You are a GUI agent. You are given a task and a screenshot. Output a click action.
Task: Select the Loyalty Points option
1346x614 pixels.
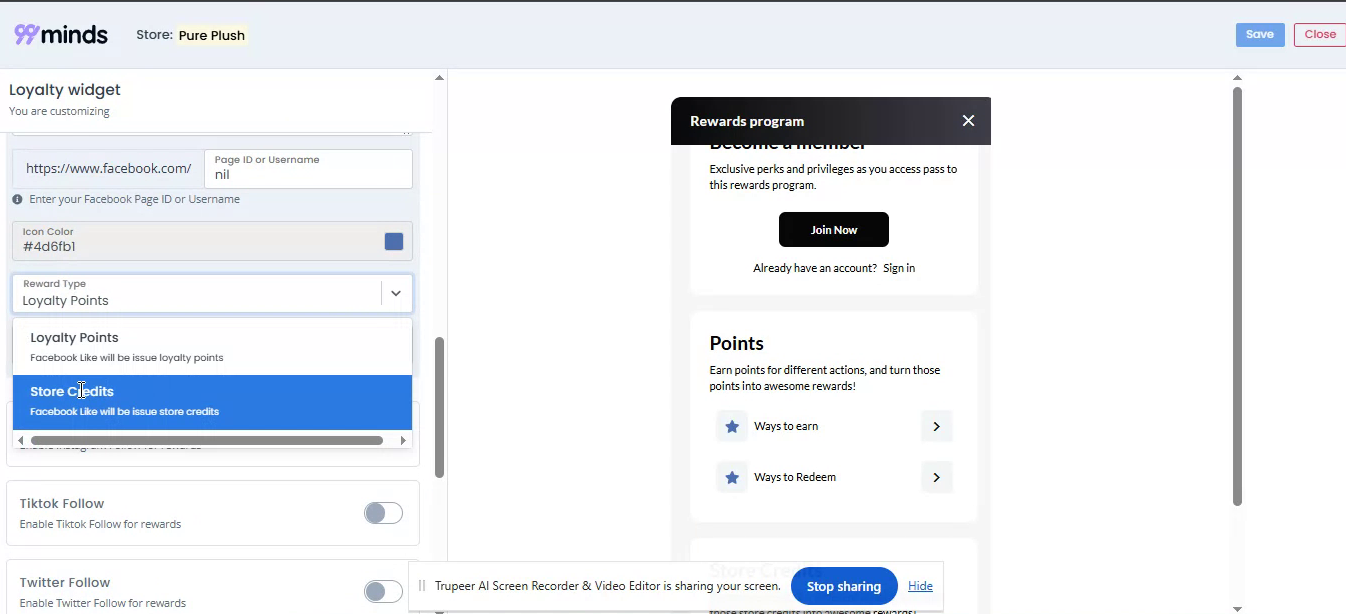click(212, 347)
